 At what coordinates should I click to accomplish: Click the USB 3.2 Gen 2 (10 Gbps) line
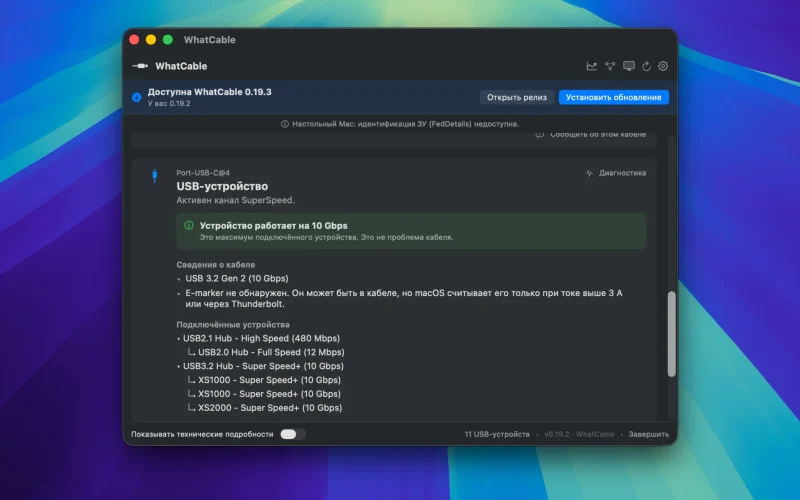pos(237,279)
